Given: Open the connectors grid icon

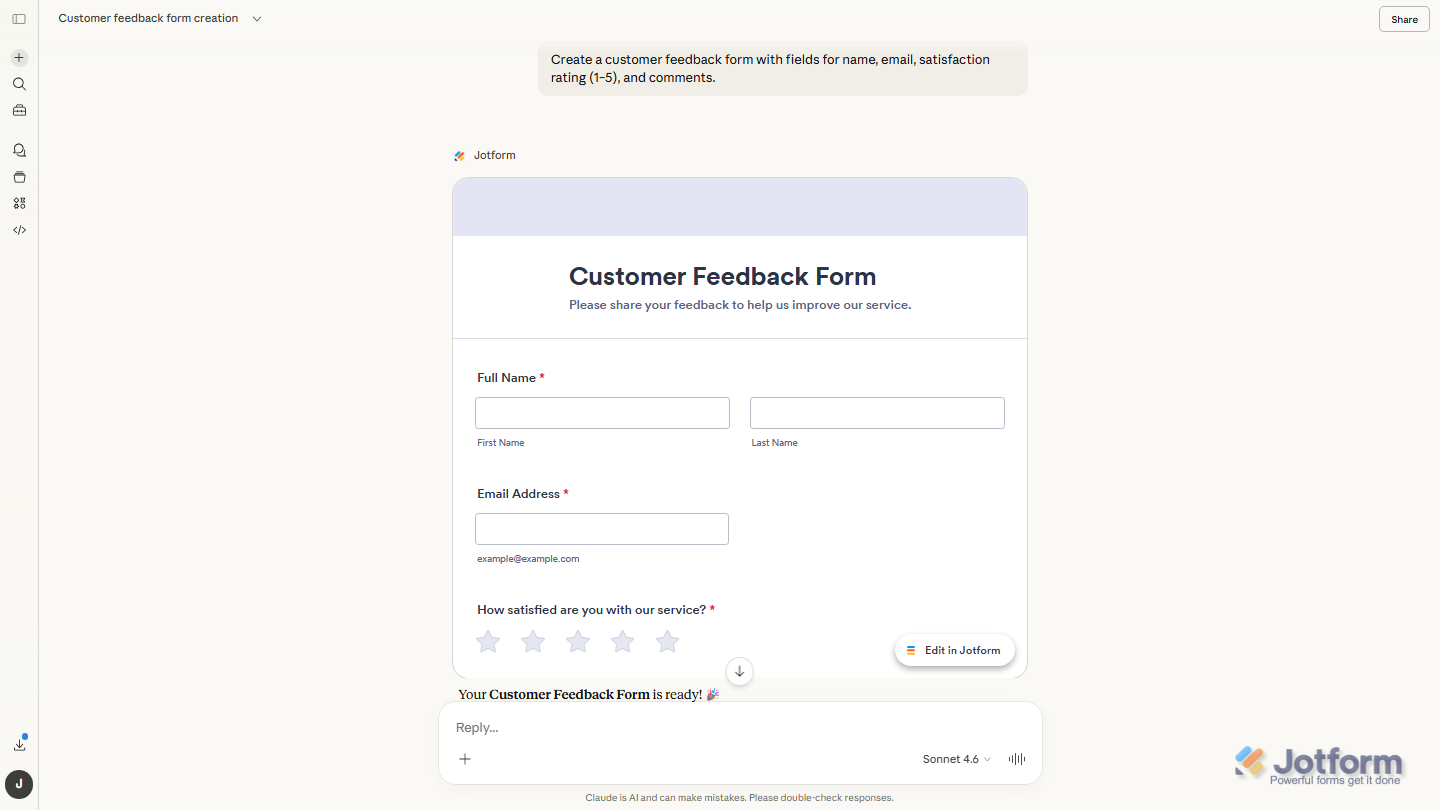Looking at the screenshot, I should (19, 203).
